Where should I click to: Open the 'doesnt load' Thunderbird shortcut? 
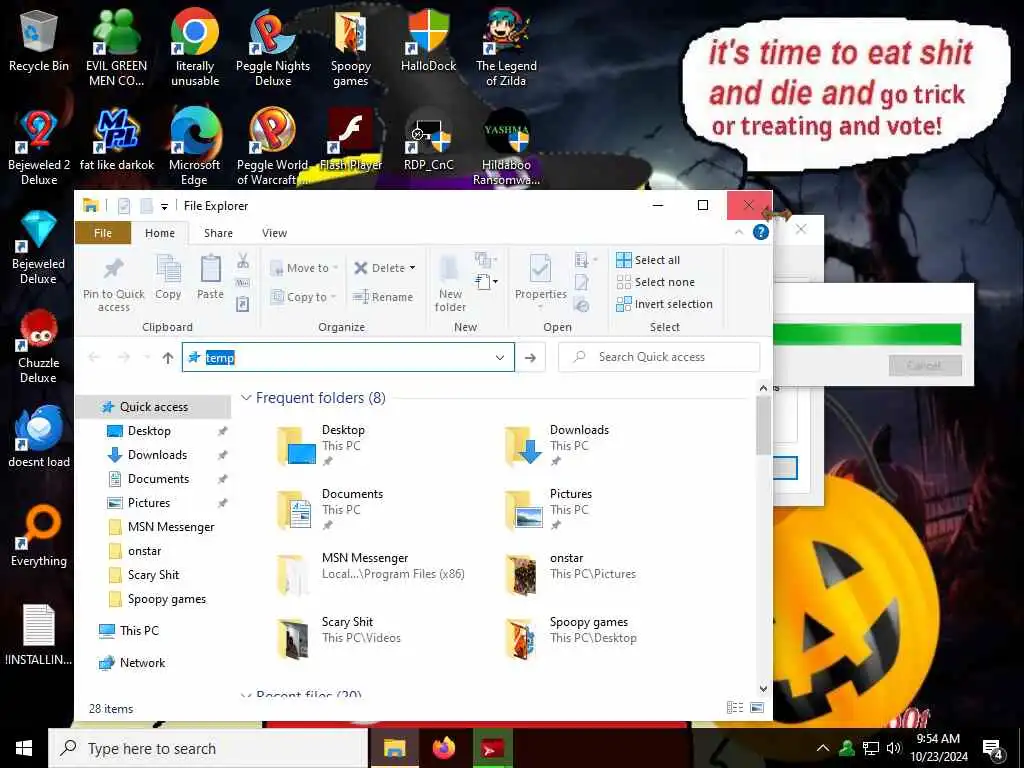click(x=39, y=436)
